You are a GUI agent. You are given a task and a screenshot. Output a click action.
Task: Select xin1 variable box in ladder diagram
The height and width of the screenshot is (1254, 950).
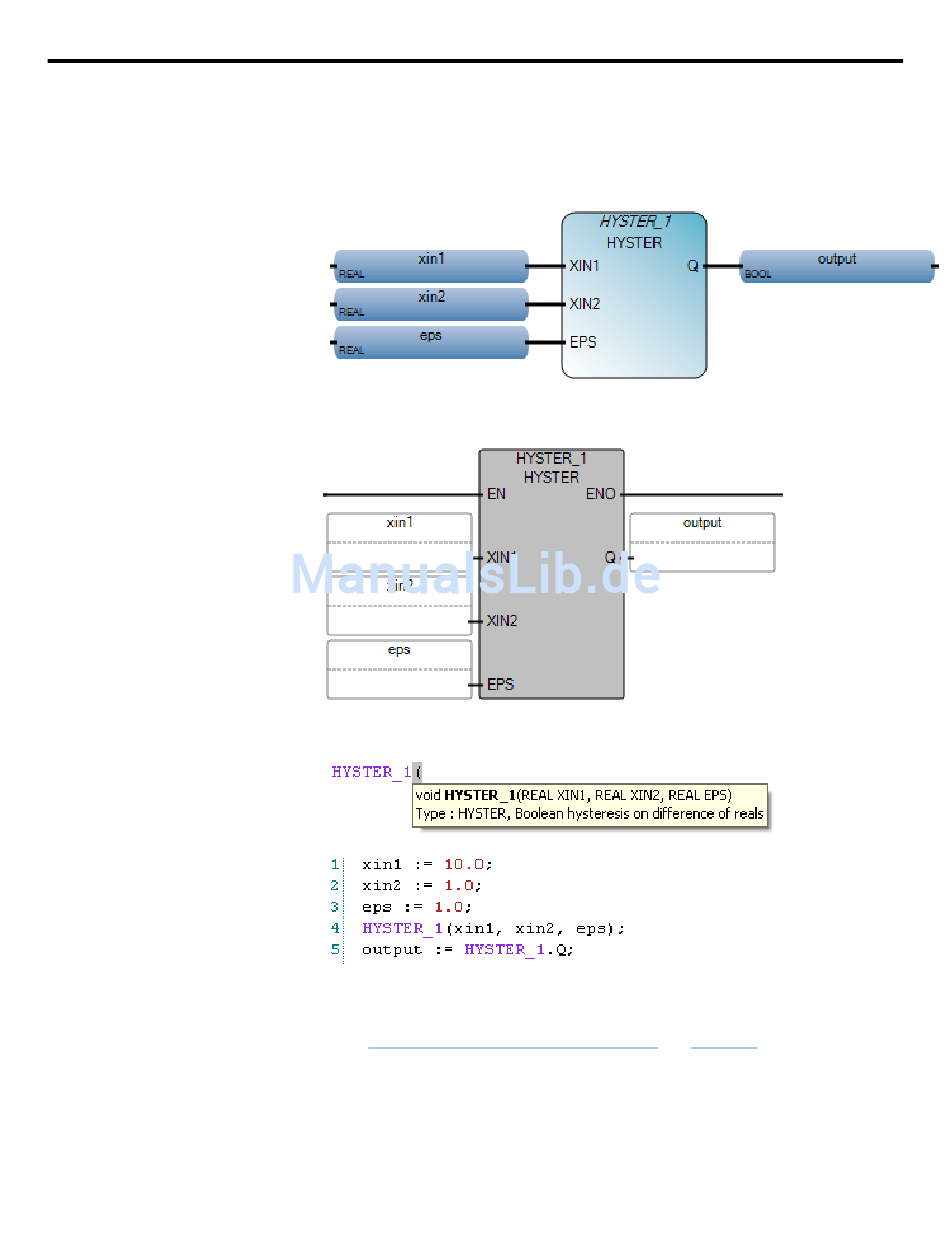(400, 541)
